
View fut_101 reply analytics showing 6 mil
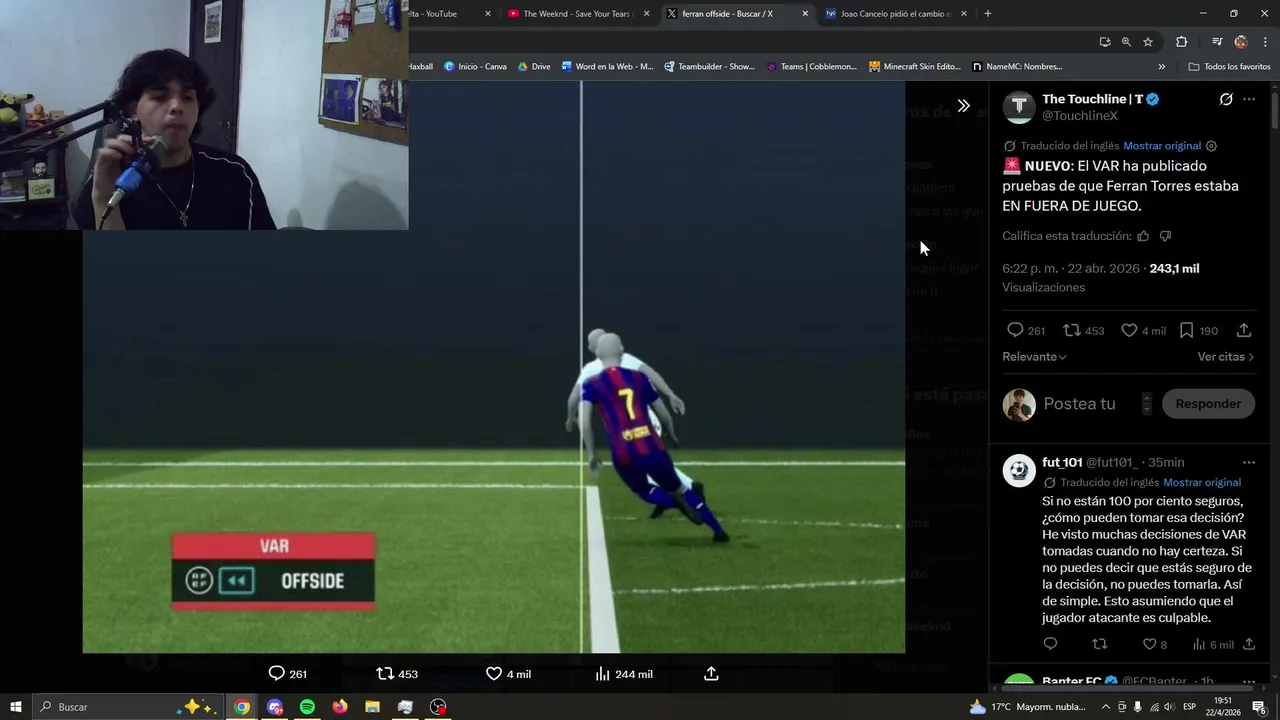tap(1213, 644)
